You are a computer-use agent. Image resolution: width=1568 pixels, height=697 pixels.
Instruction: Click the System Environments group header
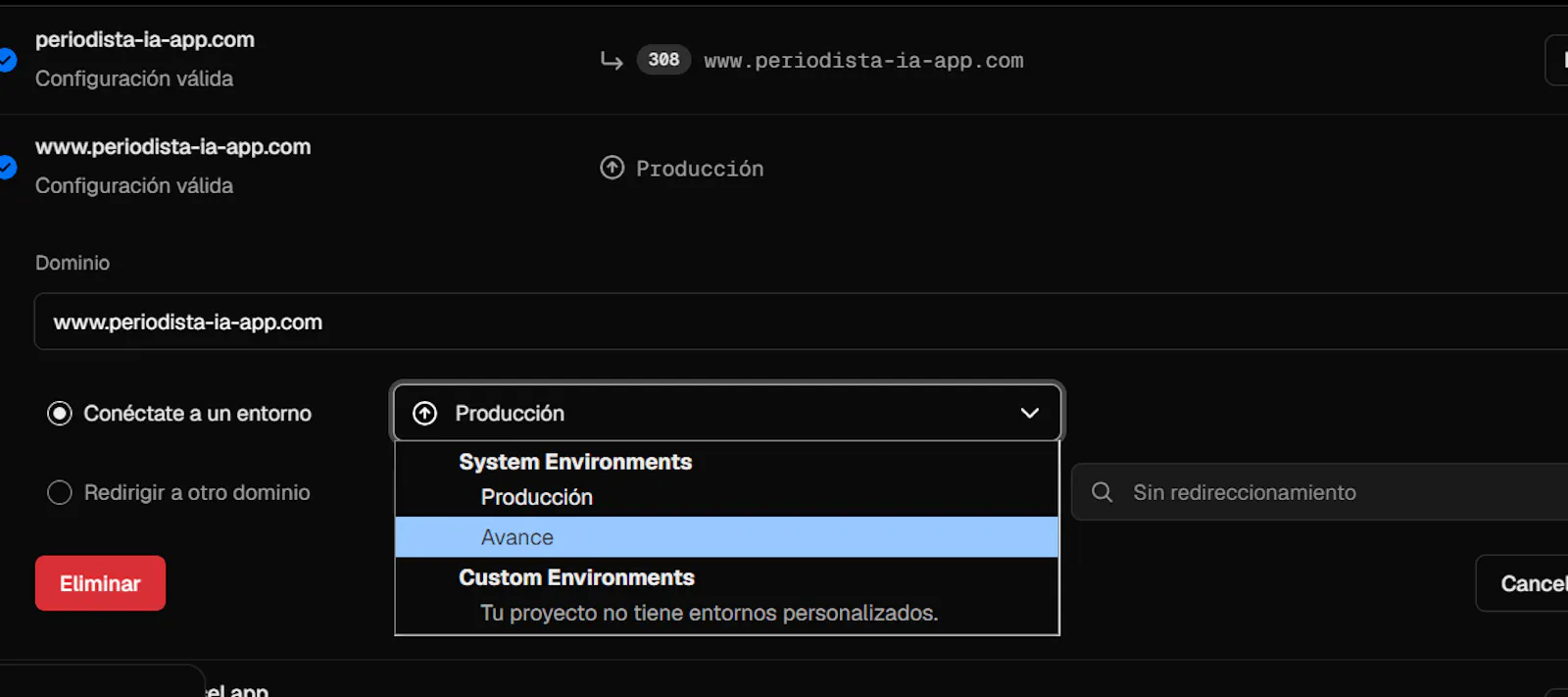tap(575, 462)
